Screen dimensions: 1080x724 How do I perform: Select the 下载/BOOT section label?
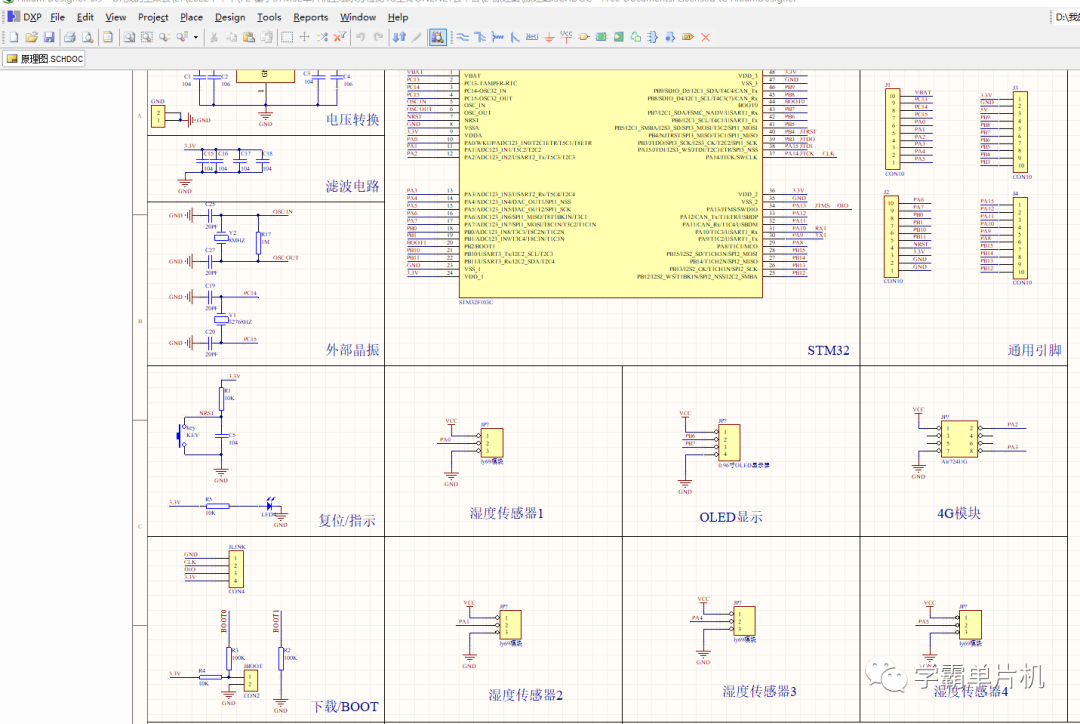[345, 707]
